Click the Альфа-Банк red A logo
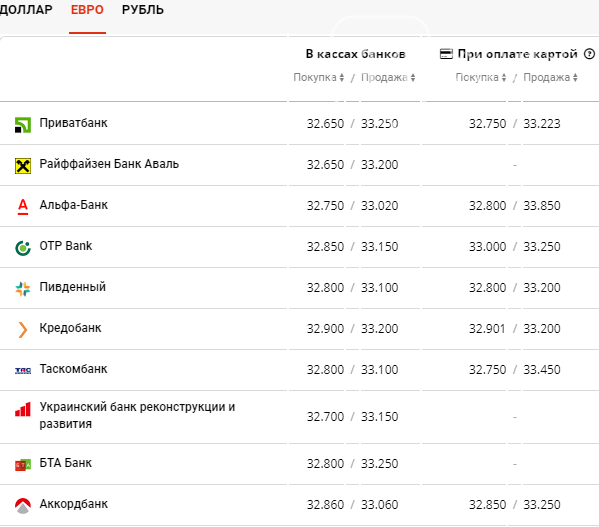The width and height of the screenshot is (599, 527). [23, 207]
